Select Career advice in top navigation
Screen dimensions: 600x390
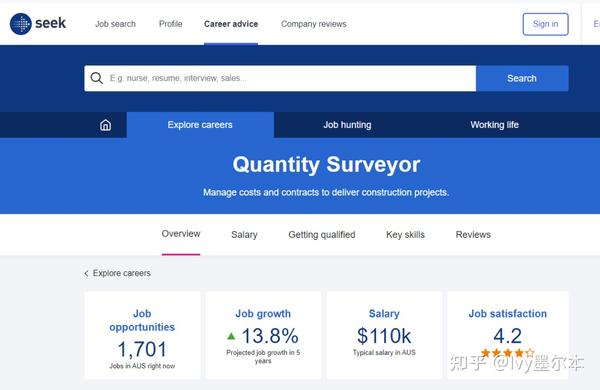(x=231, y=24)
